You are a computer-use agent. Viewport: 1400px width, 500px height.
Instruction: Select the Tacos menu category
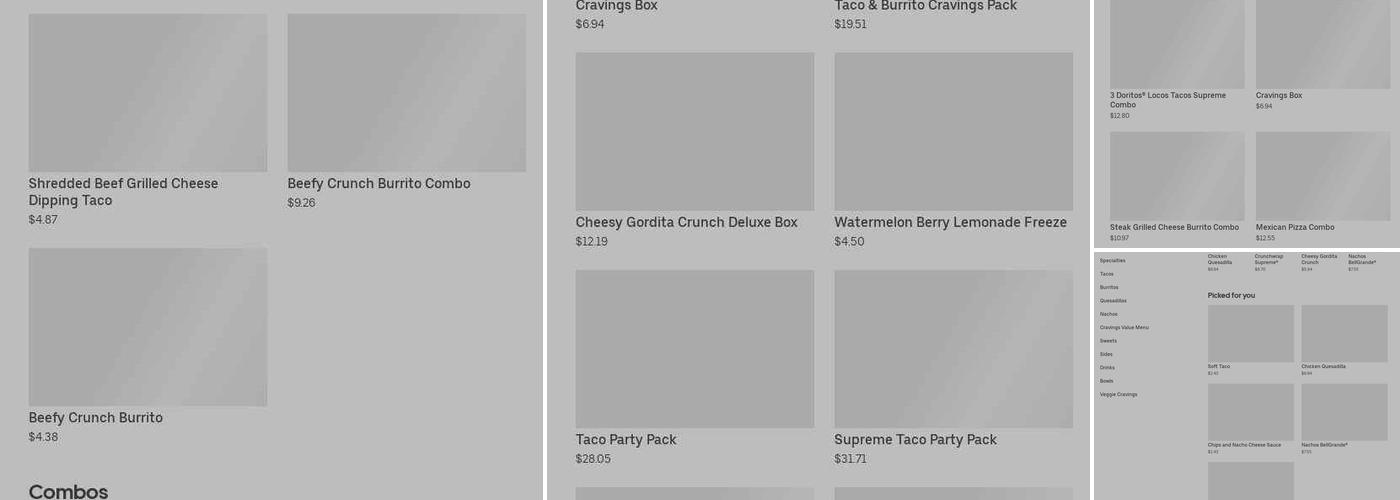[1107, 274]
